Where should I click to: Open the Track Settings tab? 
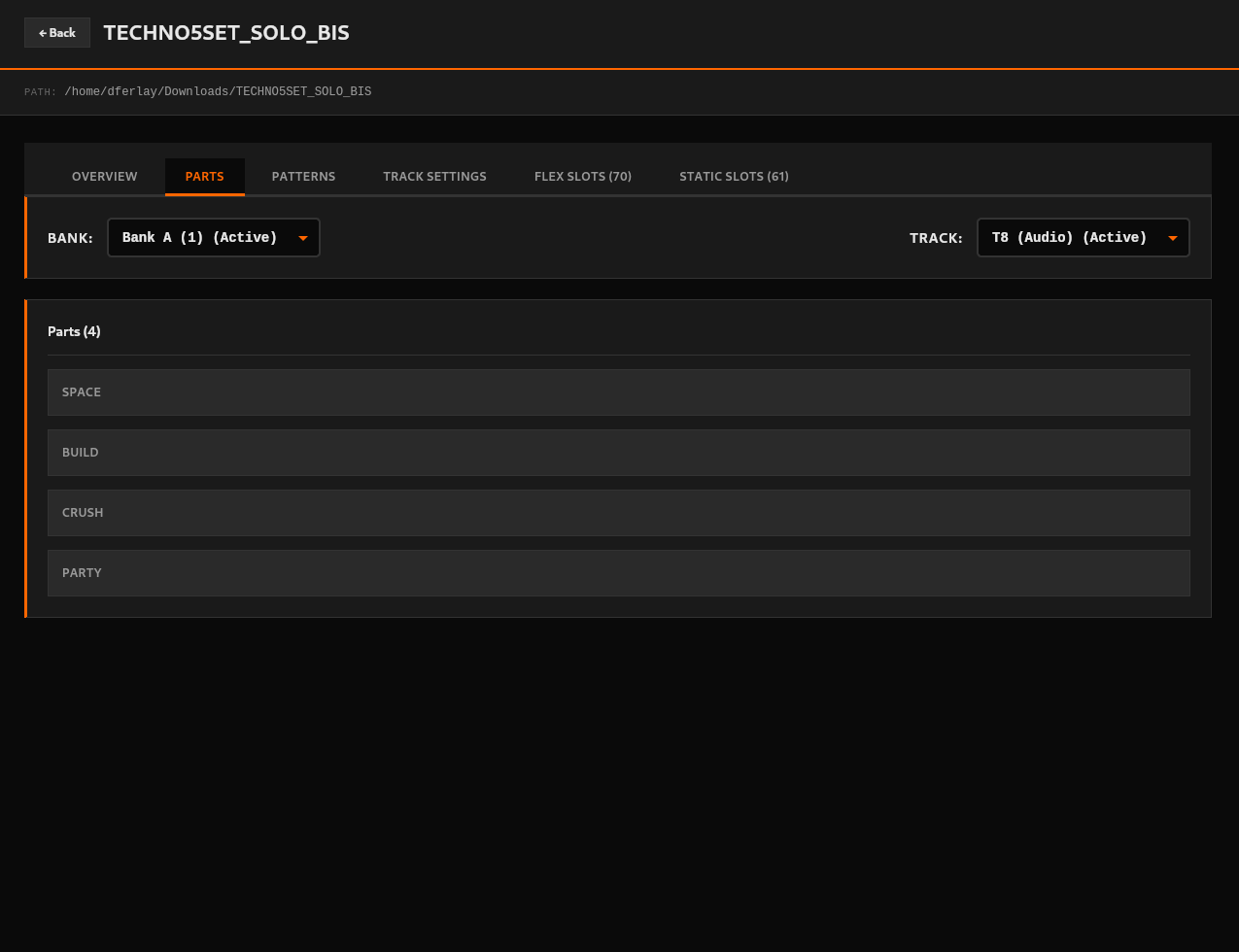[x=434, y=177]
